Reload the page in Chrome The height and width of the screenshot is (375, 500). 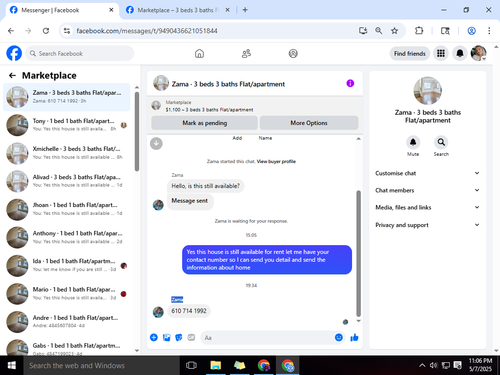click(46, 31)
